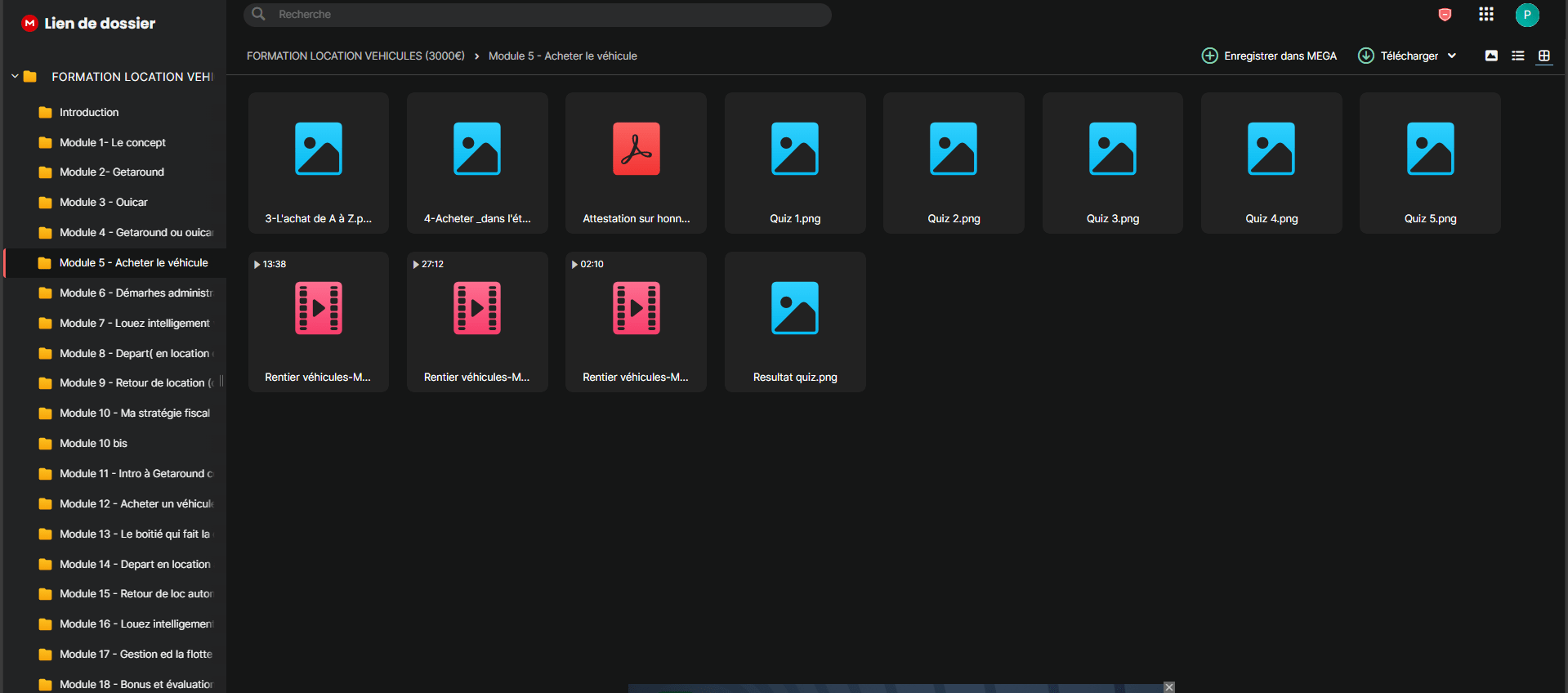Viewport: 1568px width, 693px height.
Task: Click the Télécharger download button
Action: pyautogui.click(x=1398, y=56)
